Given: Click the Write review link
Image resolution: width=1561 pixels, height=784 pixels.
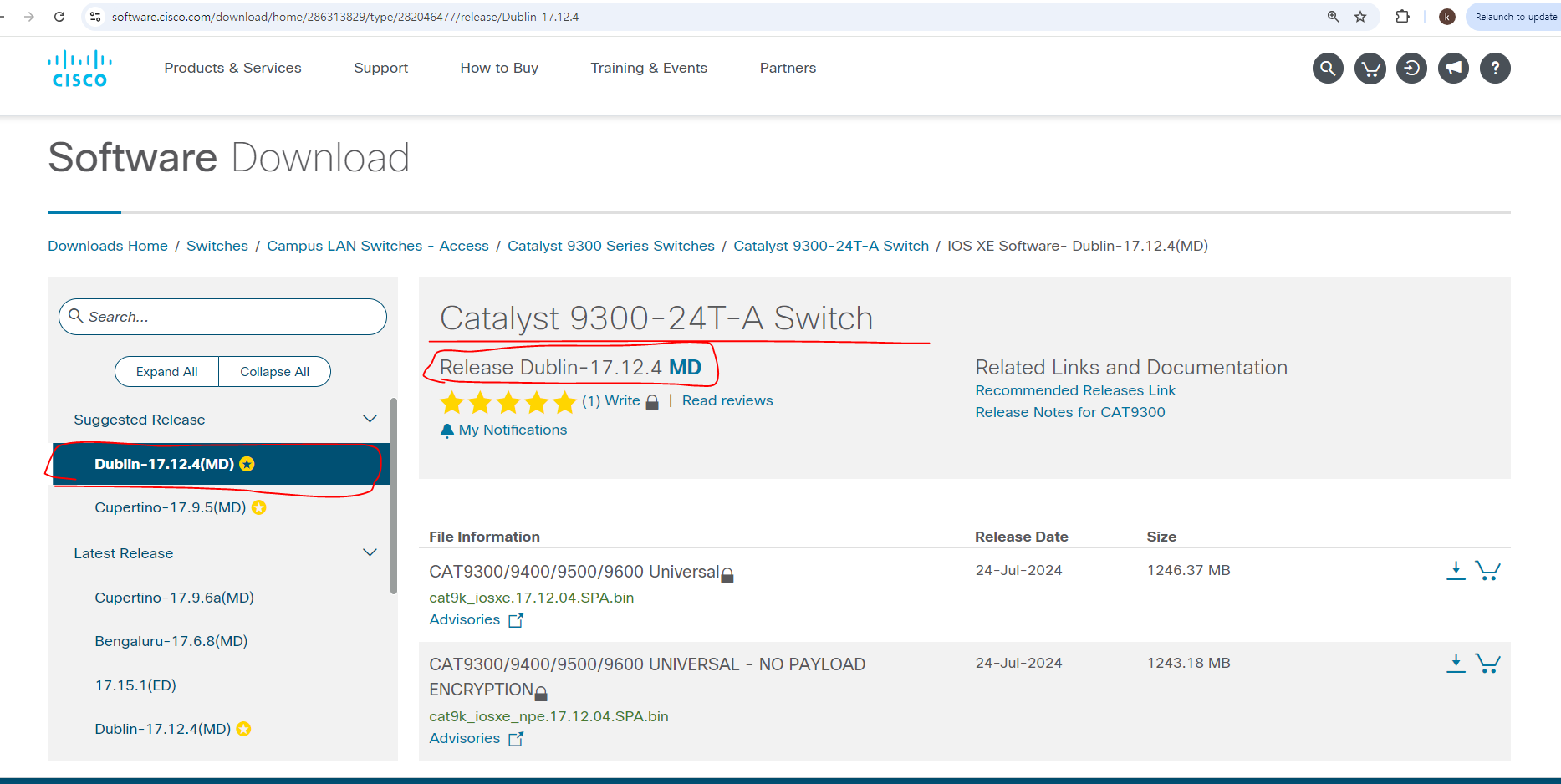Looking at the screenshot, I should (622, 400).
